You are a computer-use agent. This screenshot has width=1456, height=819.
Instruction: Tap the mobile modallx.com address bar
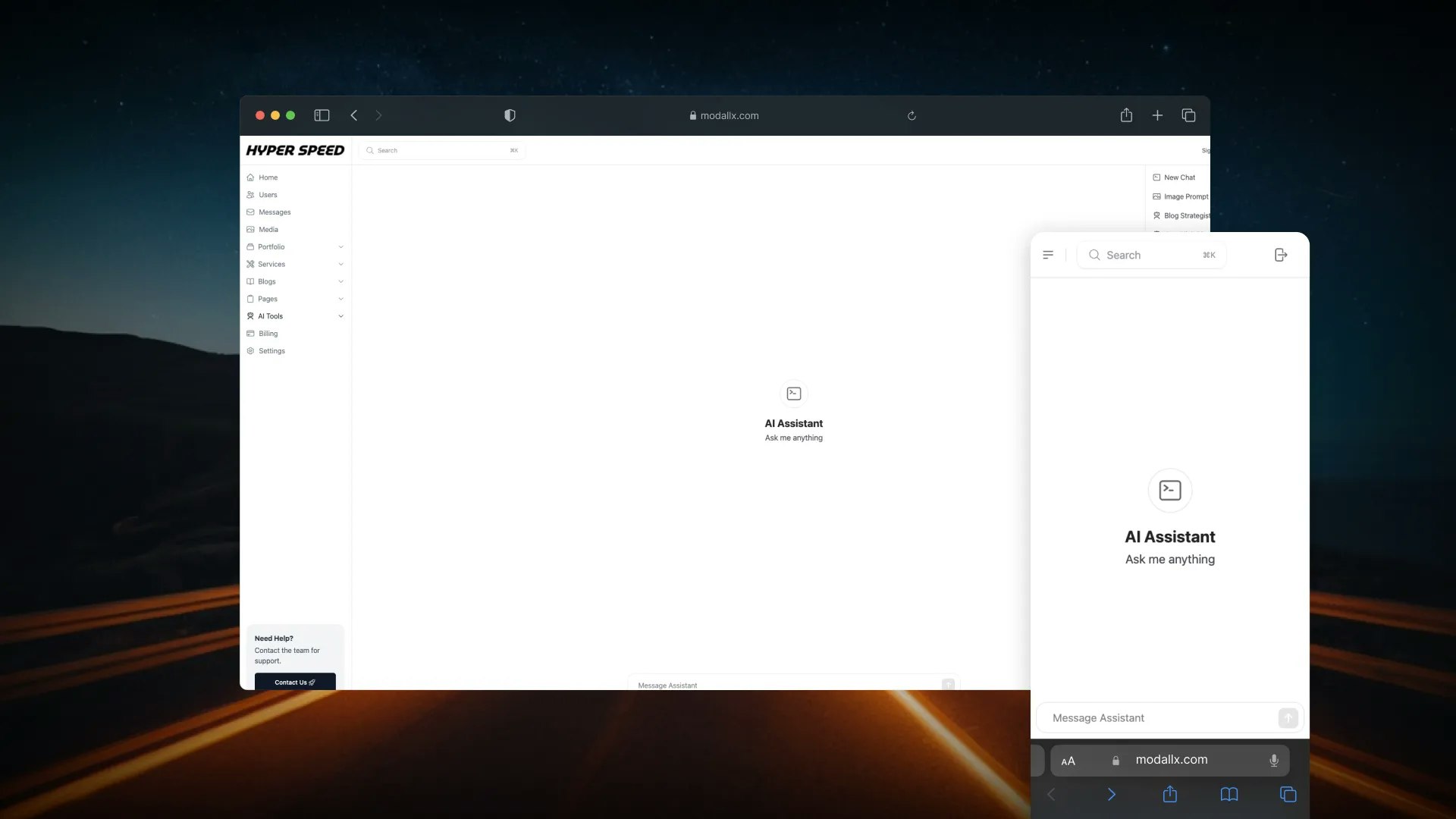click(1171, 760)
